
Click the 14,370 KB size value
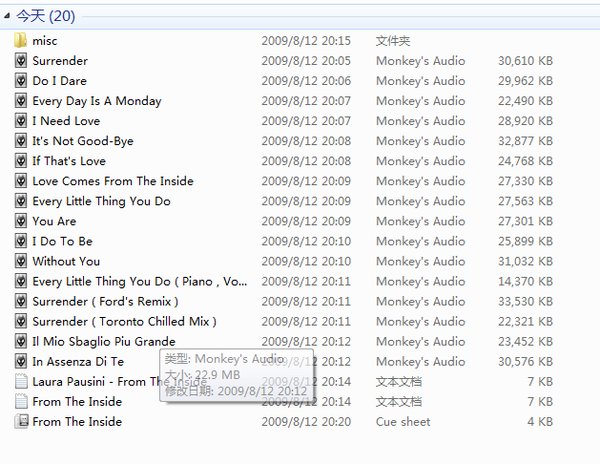coord(525,282)
